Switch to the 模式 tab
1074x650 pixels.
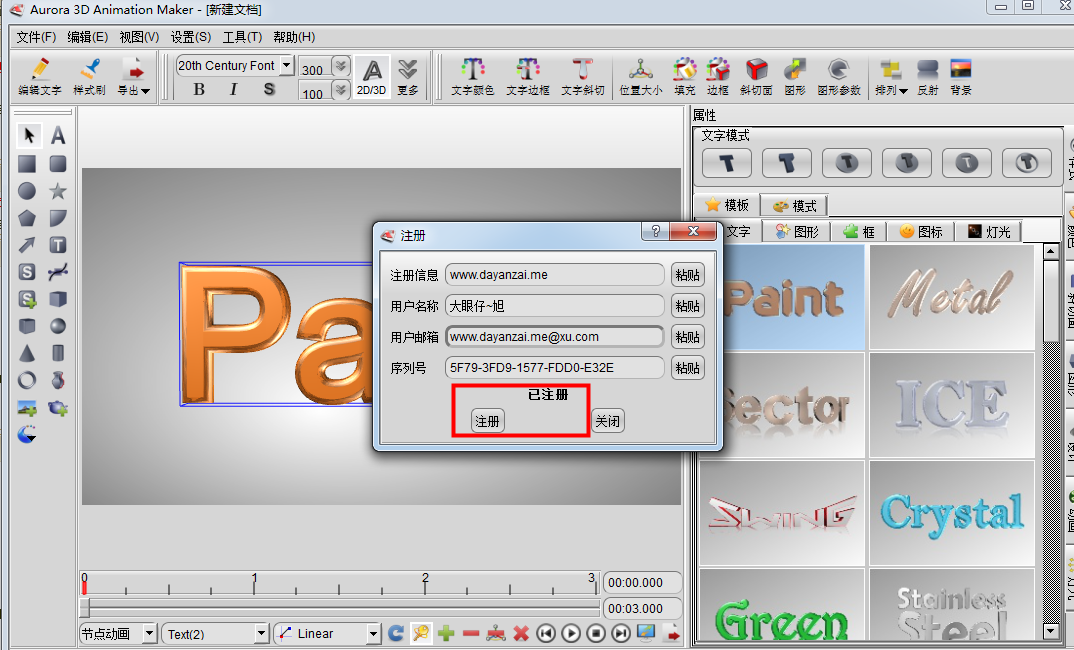pyautogui.click(x=795, y=205)
